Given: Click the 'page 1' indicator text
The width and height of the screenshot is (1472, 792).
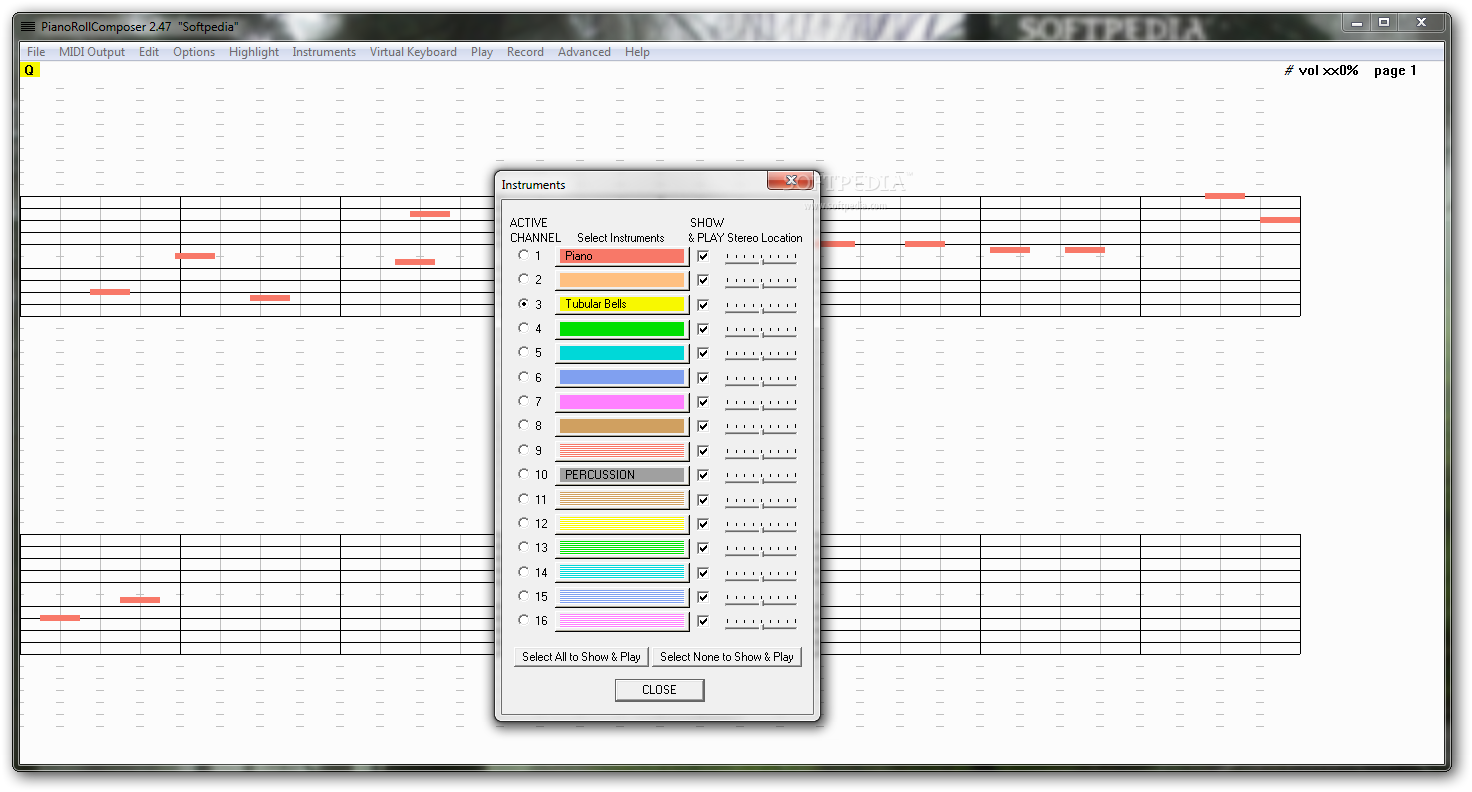Looking at the screenshot, I should pyautogui.click(x=1395, y=70).
